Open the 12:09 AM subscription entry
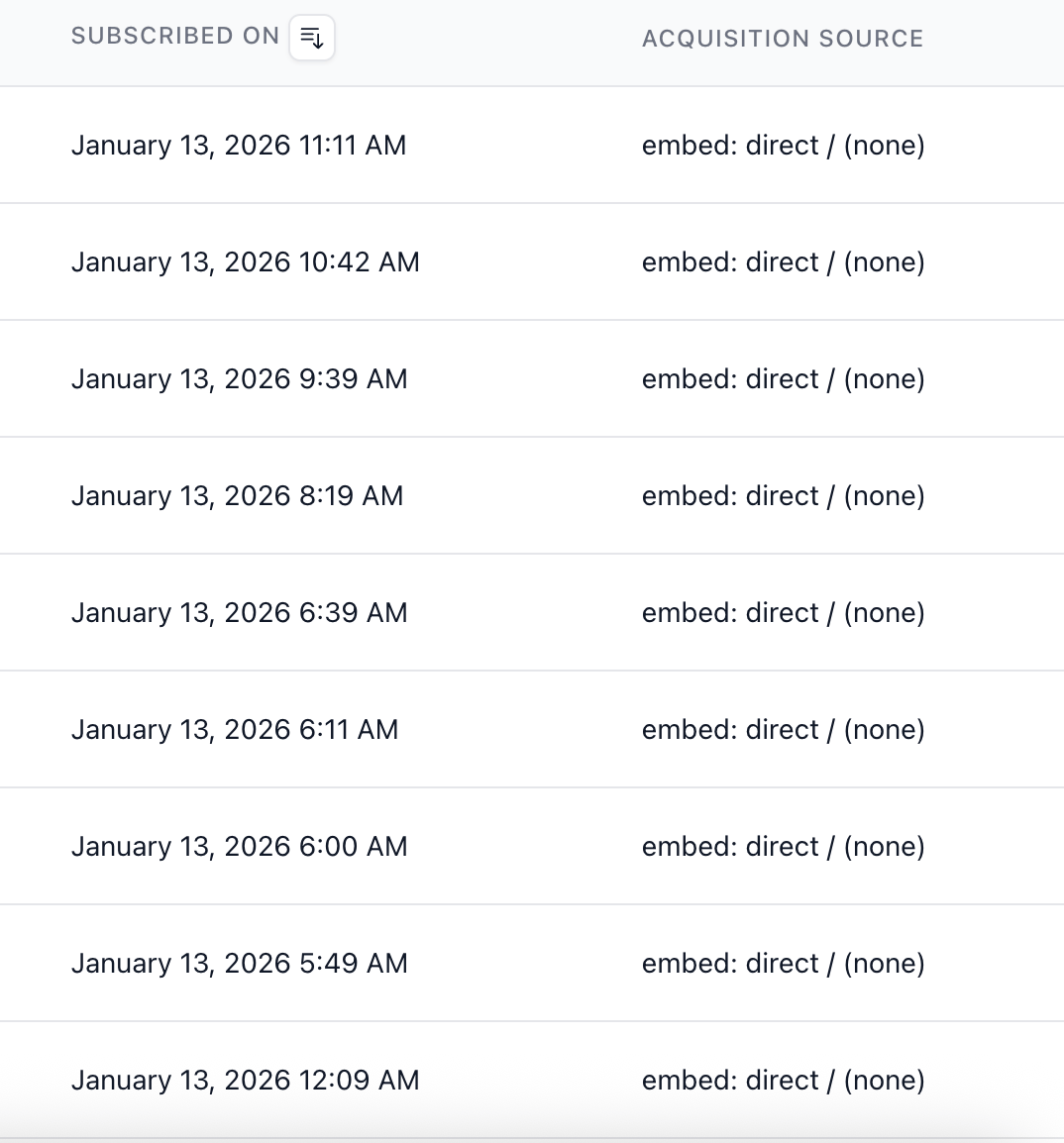 tap(246, 1081)
